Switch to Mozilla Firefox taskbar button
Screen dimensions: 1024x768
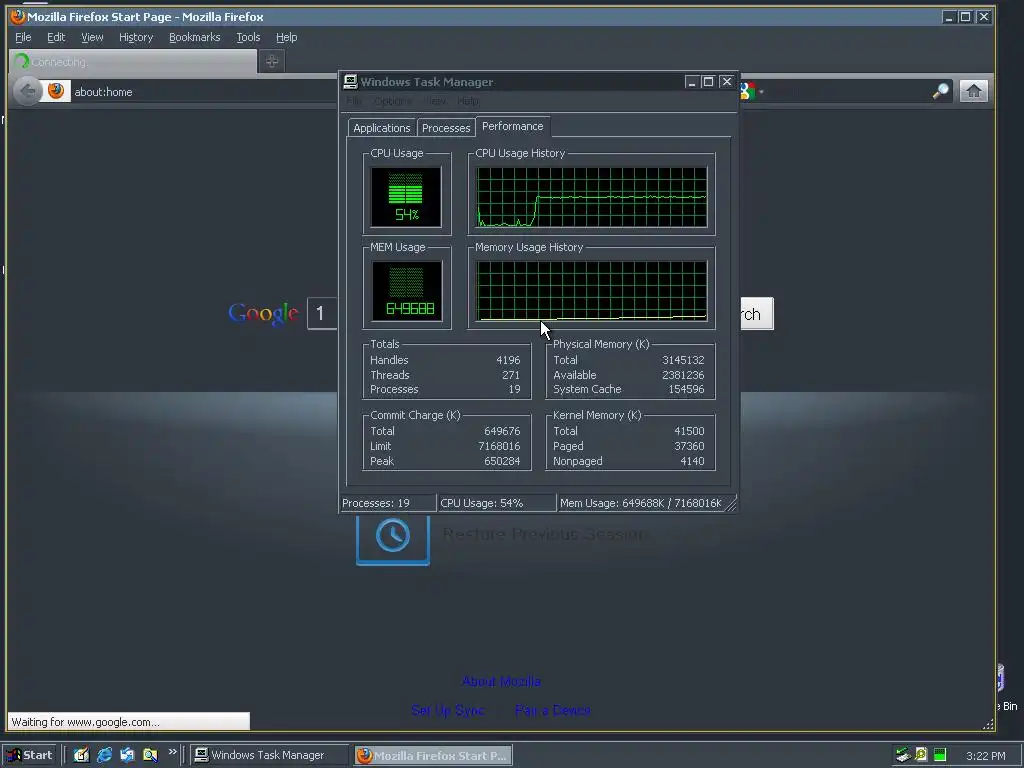coord(434,755)
